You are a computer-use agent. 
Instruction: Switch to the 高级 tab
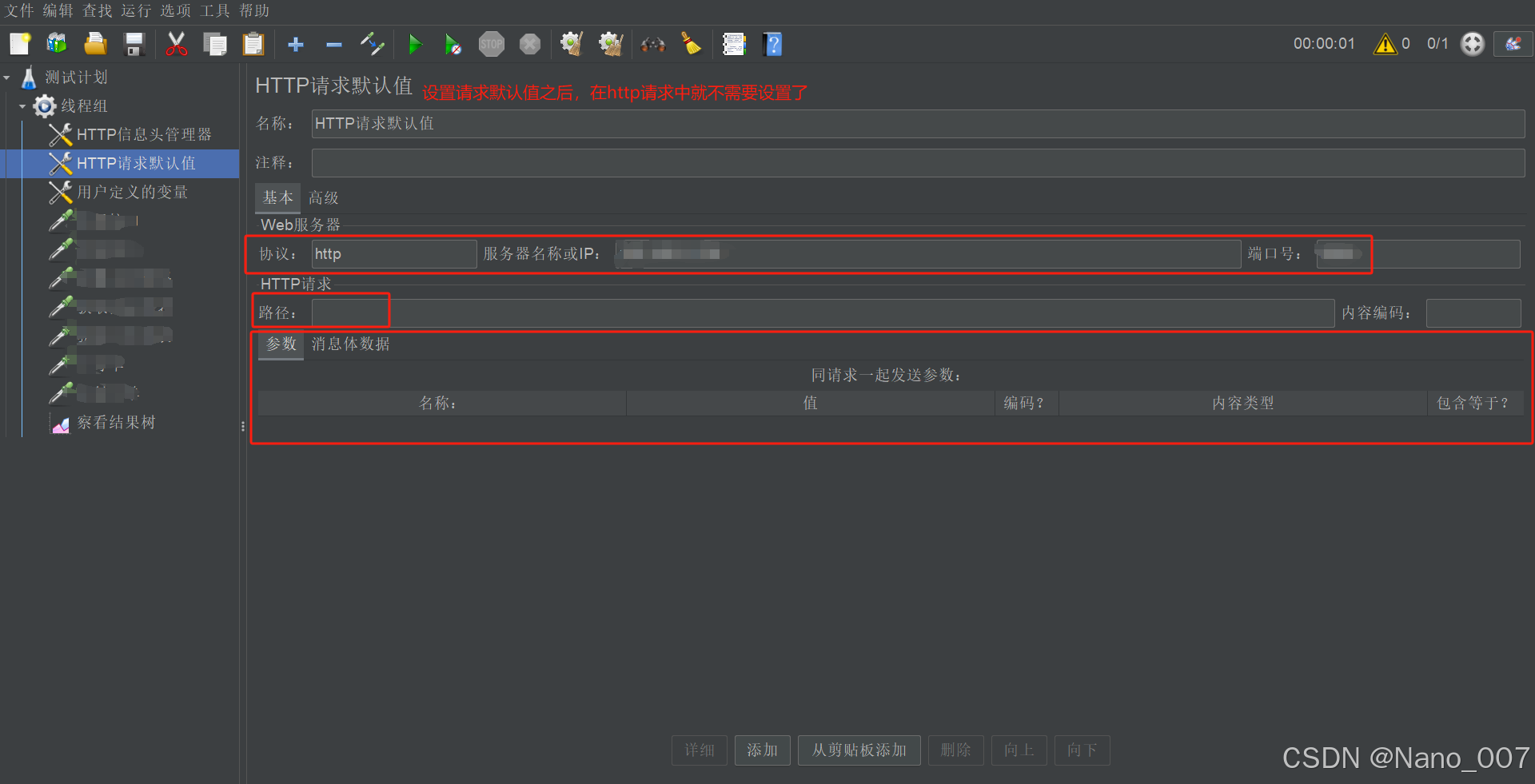click(323, 197)
